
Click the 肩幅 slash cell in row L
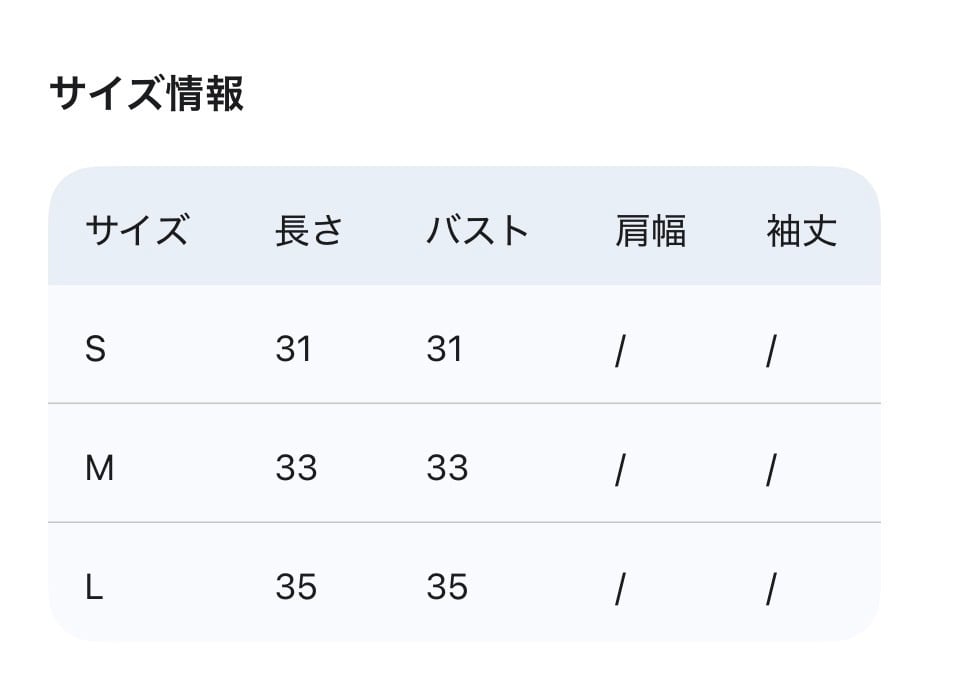coord(620,590)
